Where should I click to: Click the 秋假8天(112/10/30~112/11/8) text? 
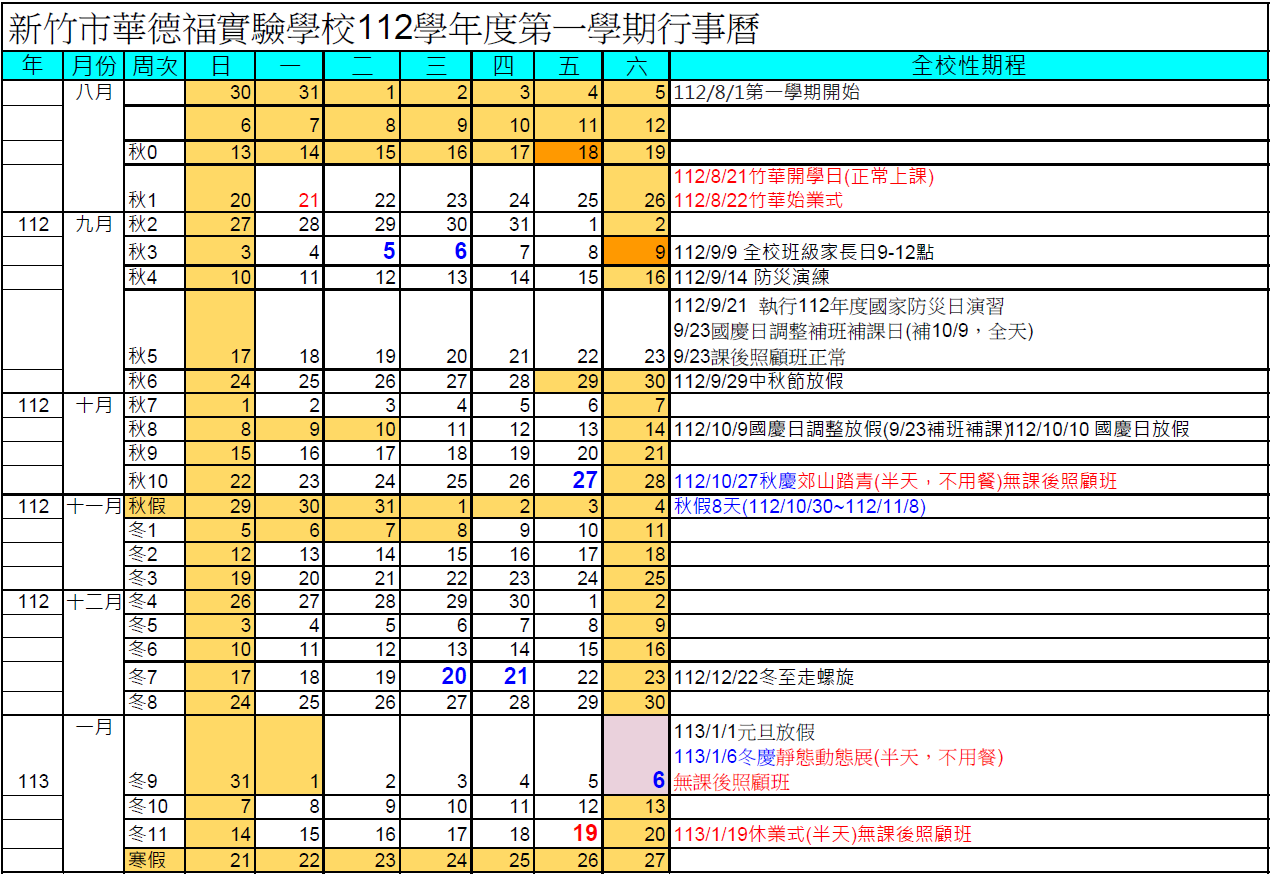coord(799,506)
